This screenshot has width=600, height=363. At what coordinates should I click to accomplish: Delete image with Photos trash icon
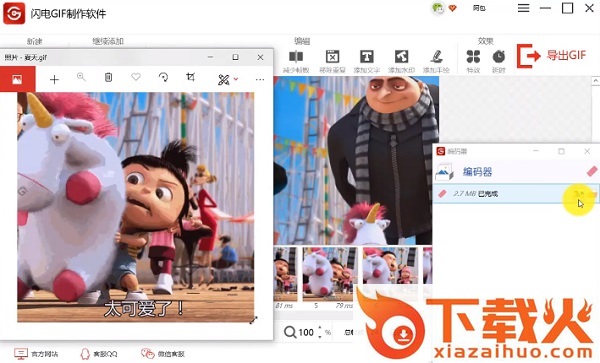coord(109,77)
